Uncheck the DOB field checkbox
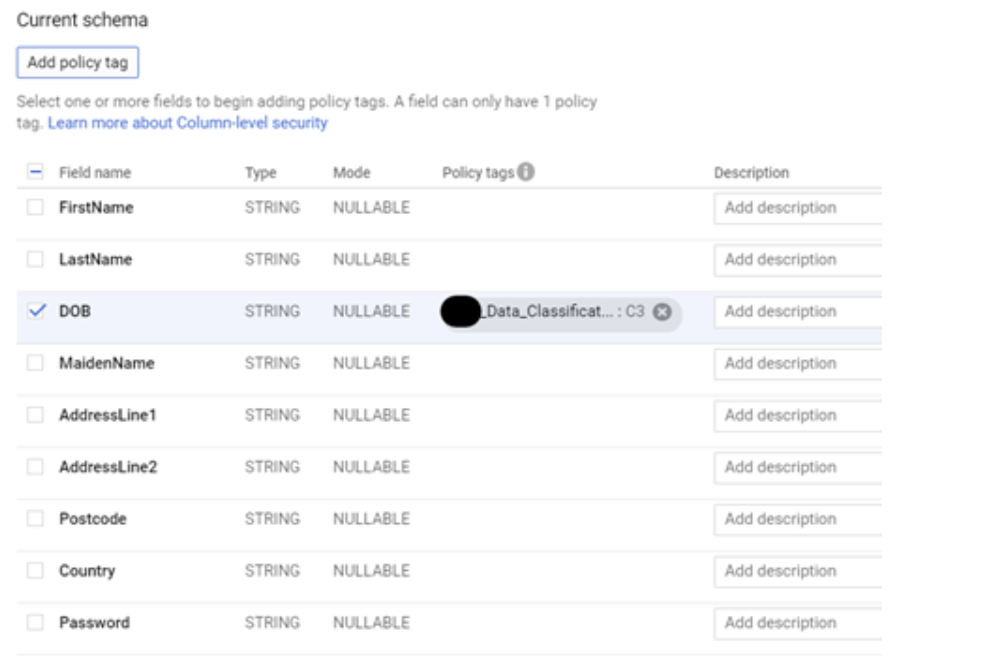1004x656 pixels. point(35,311)
